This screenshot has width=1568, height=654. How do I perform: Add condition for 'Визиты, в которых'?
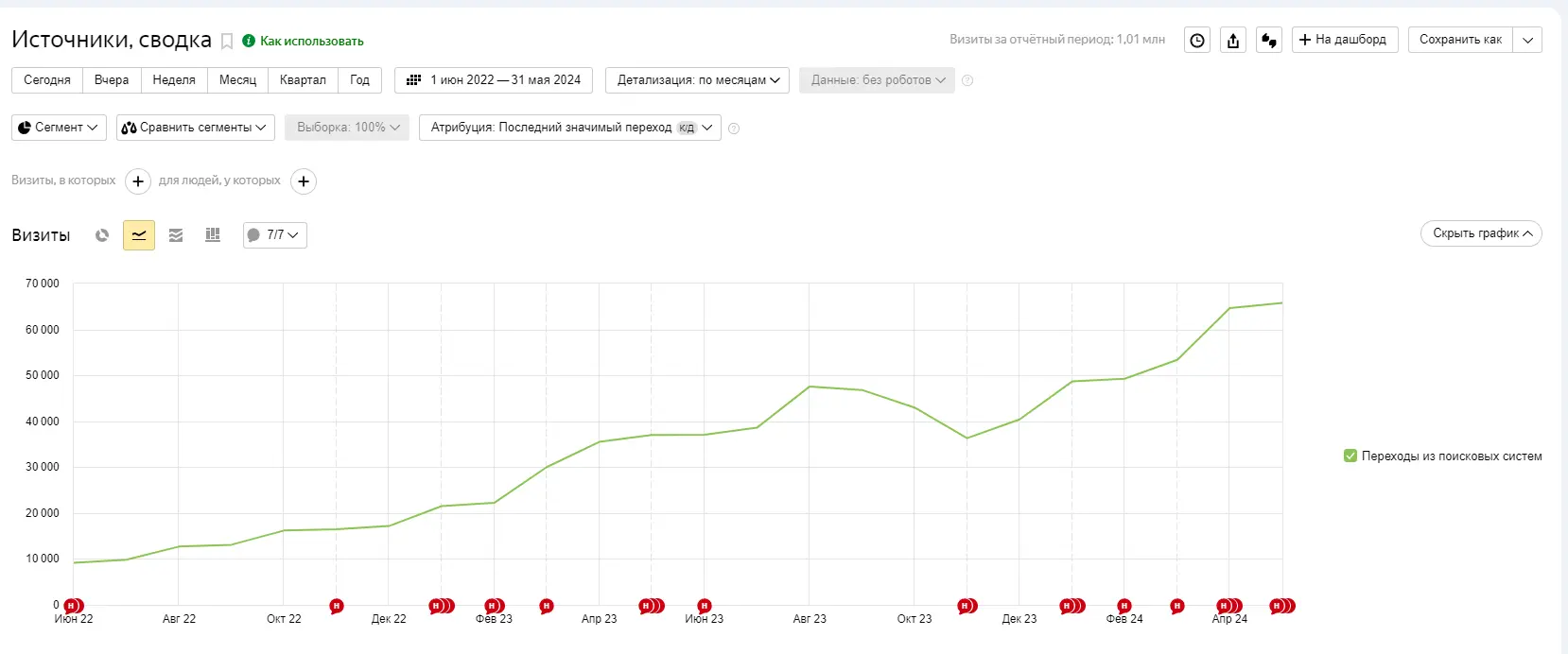[x=138, y=181]
